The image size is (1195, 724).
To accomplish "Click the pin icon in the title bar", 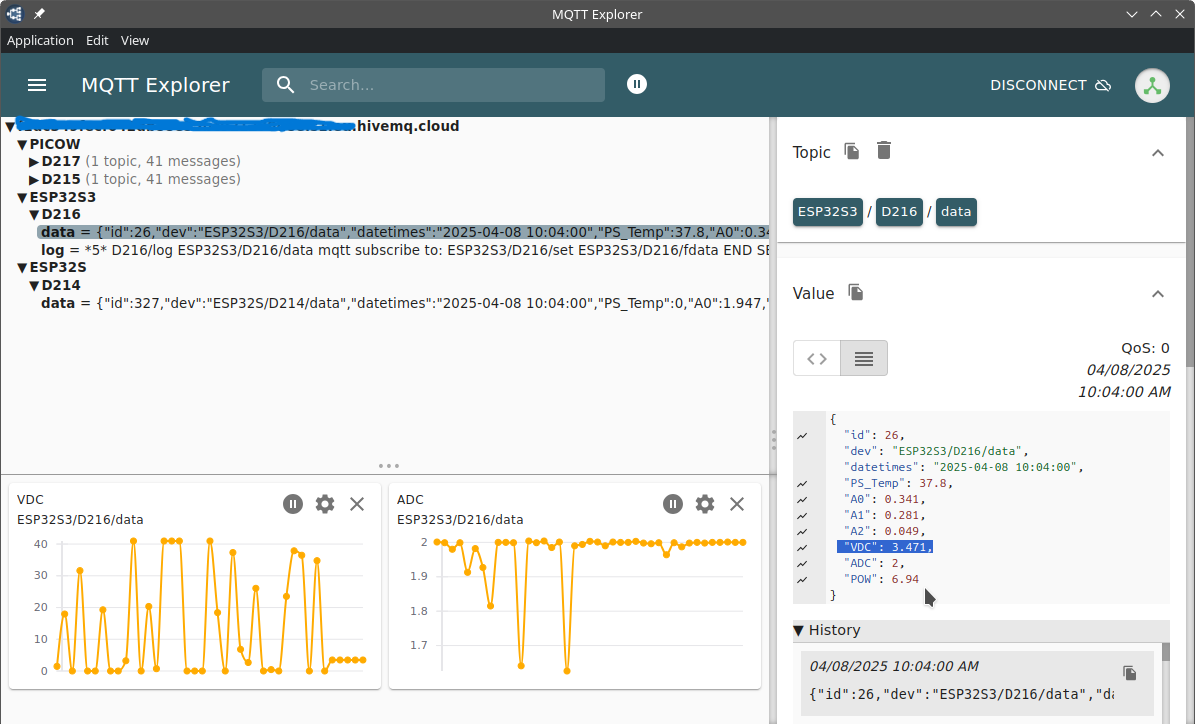I will tap(39, 14).
